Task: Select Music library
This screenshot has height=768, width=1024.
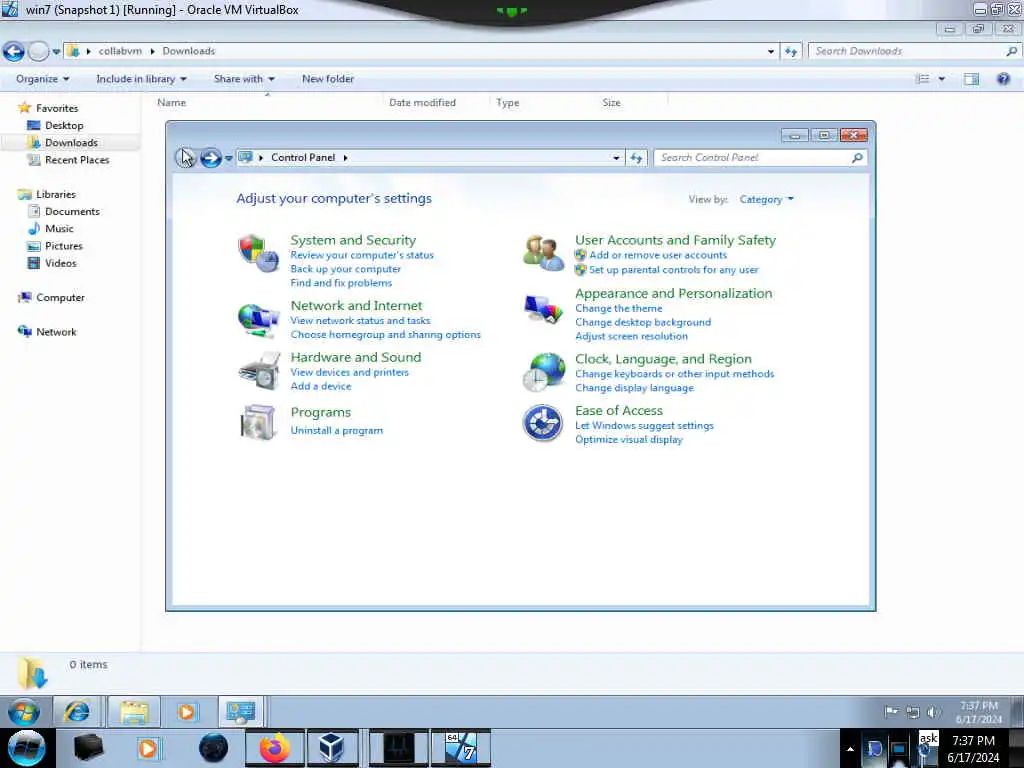Action: click(x=59, y=229)
